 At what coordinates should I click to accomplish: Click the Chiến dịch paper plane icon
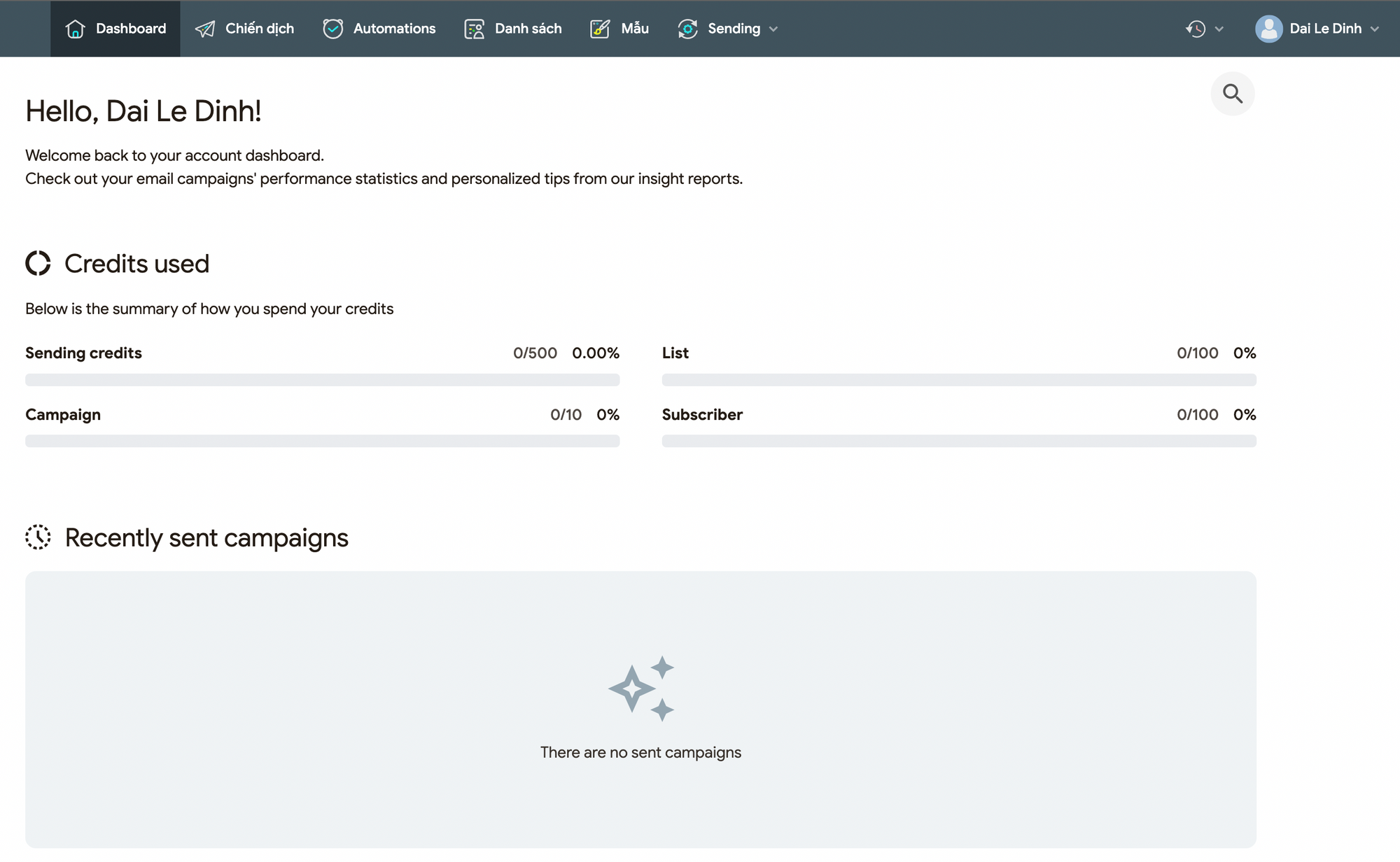click(x=205, y=29)
